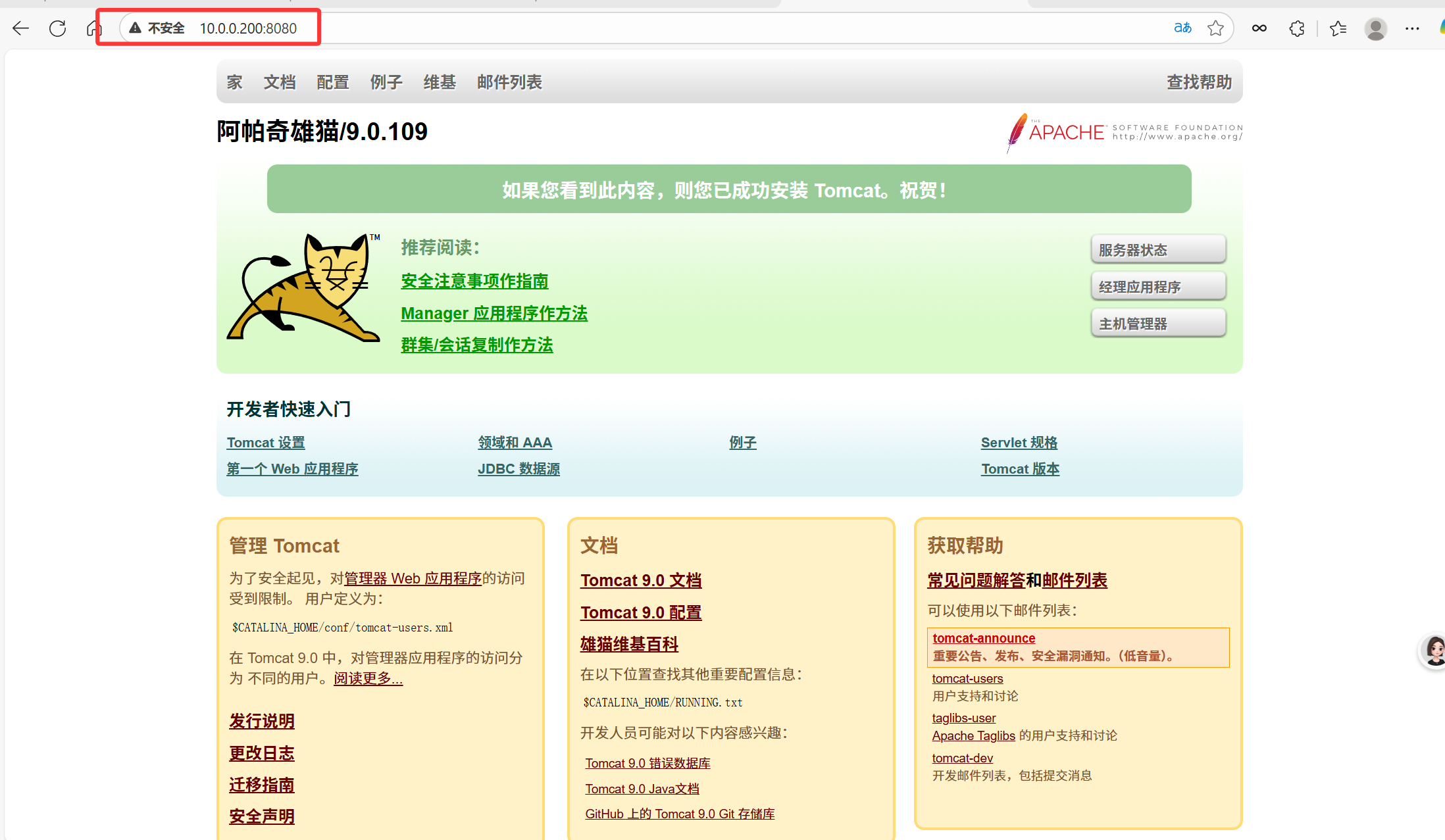
Task: Open the 安全注意事项作指南 link
Action: (x=474, y=282)
